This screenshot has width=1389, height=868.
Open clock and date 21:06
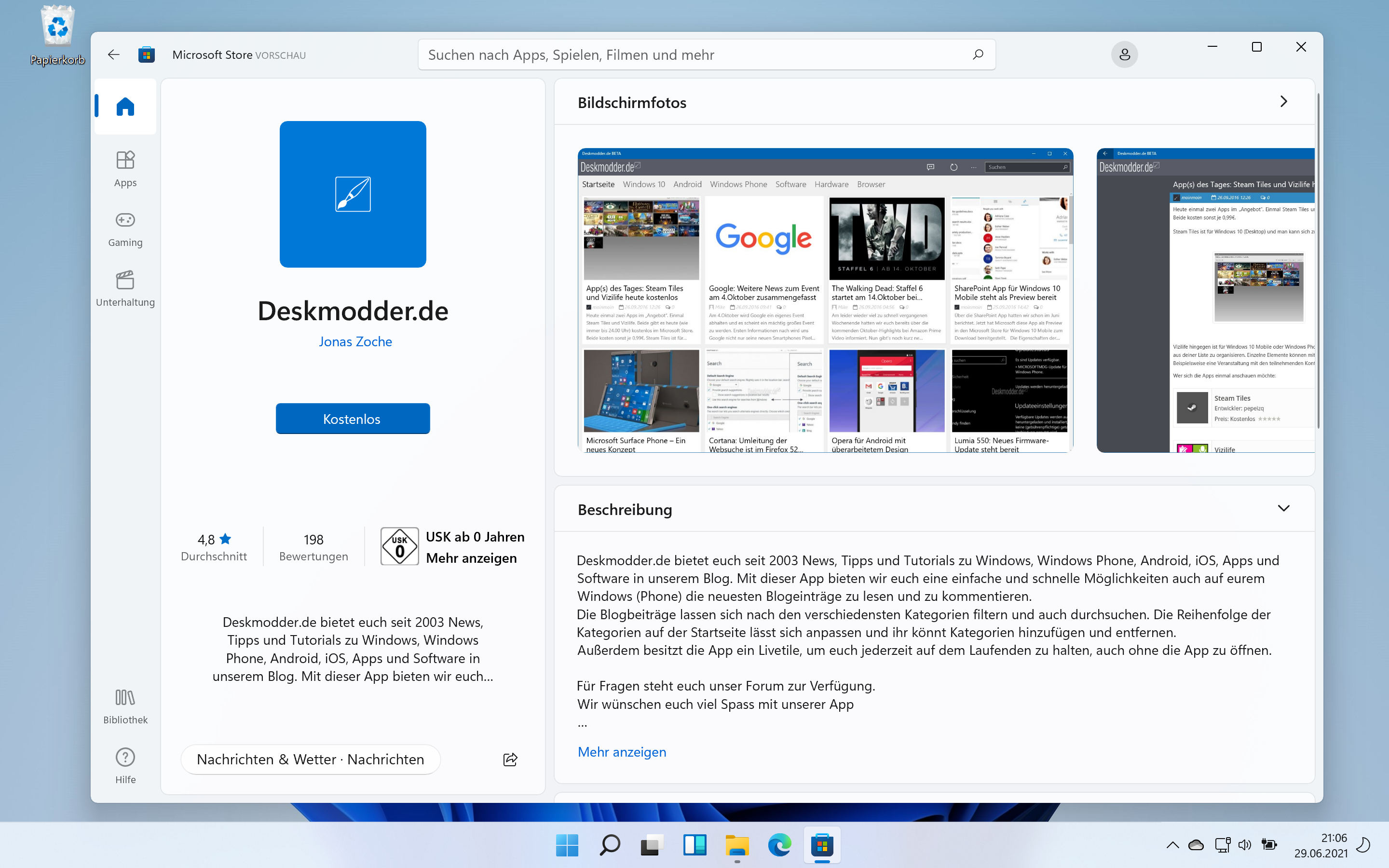pos(1321,845)
